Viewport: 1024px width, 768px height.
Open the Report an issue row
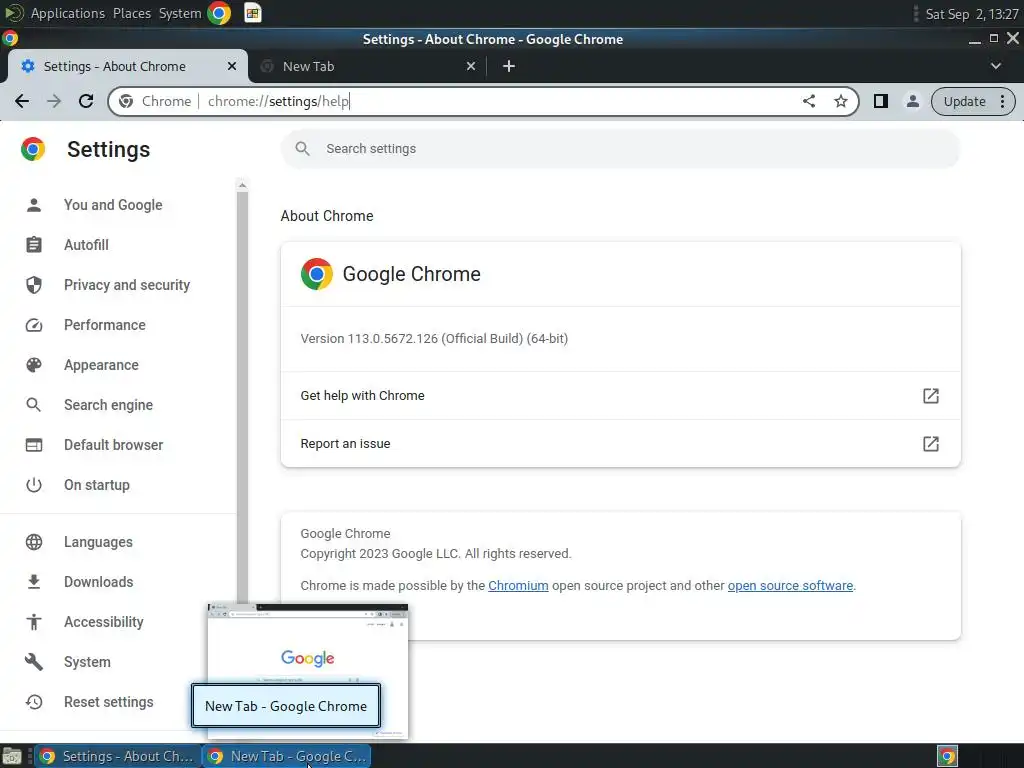coord(620,444)
